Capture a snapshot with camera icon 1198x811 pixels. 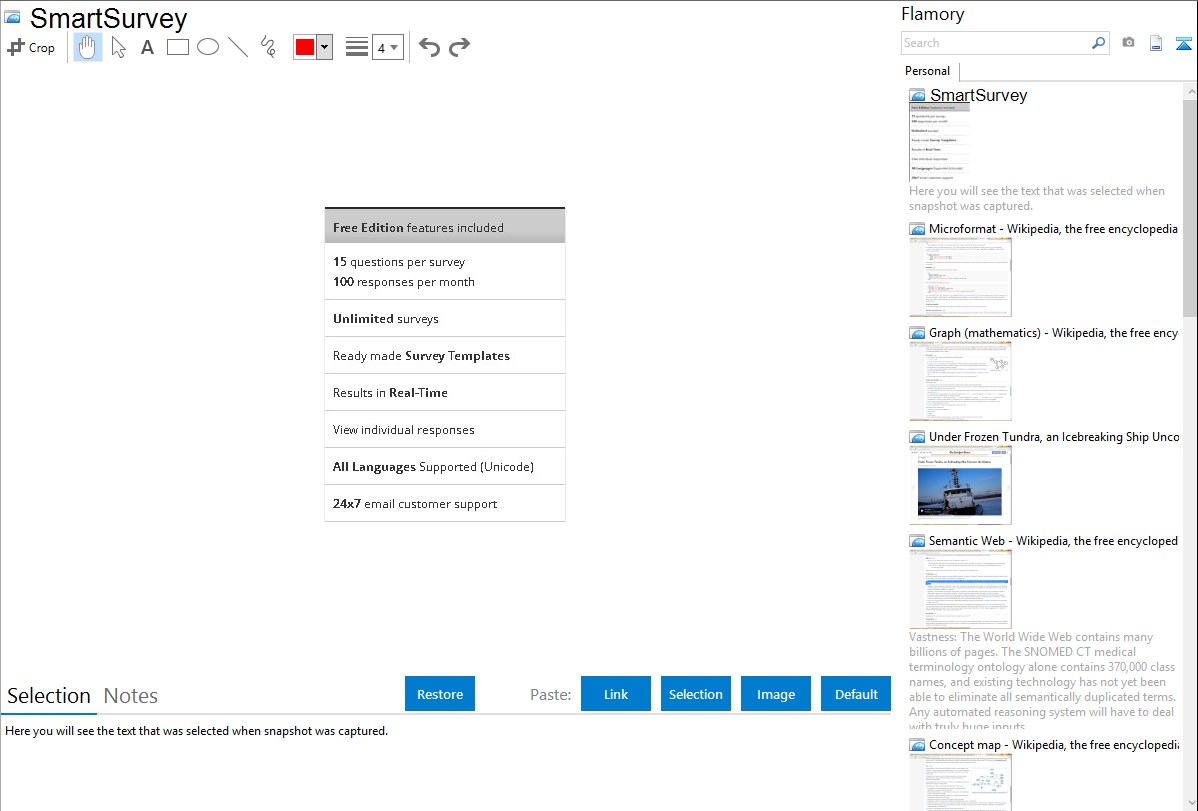(x=1128, y=43)
